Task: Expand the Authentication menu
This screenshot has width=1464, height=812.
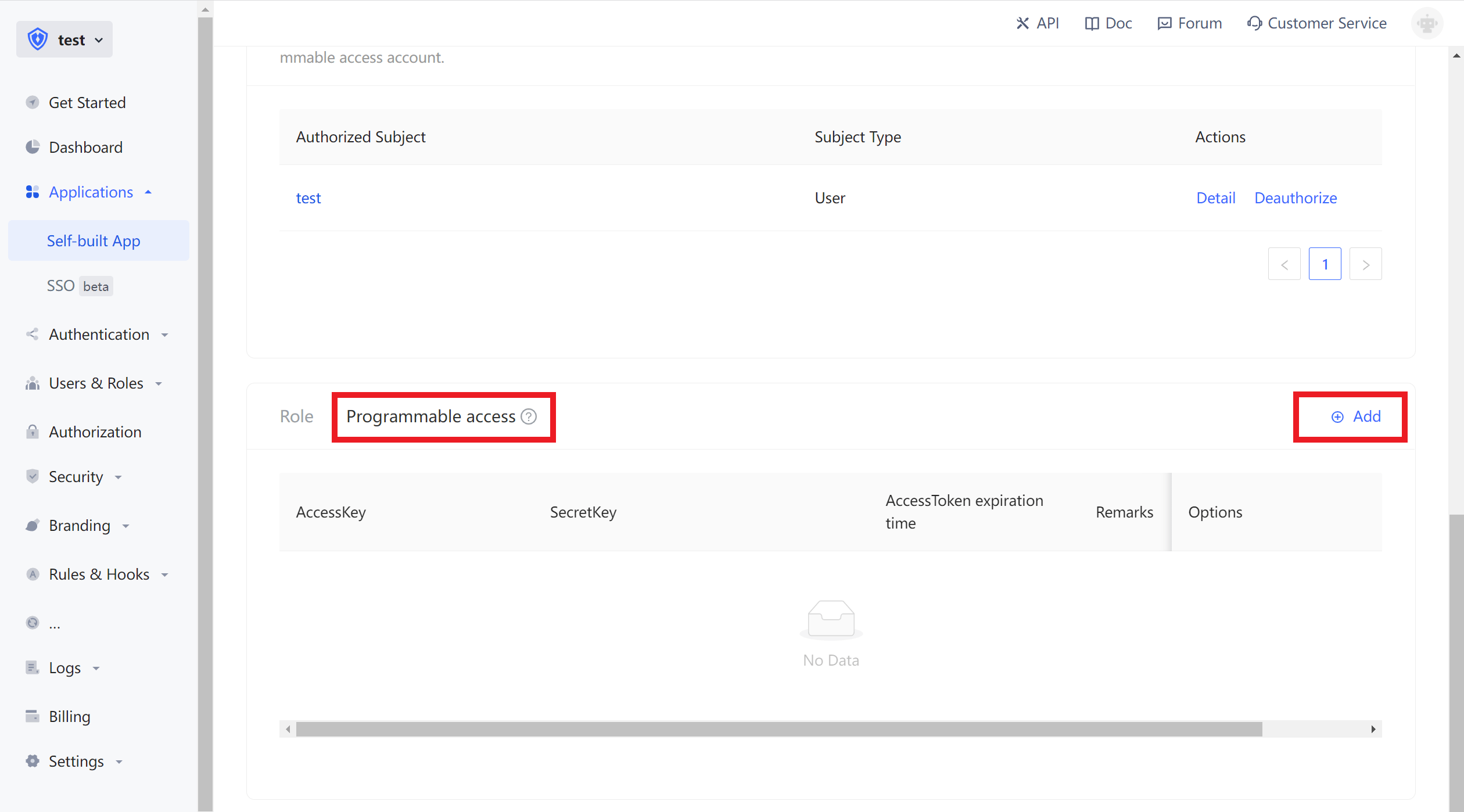Action: coord(99,335)
